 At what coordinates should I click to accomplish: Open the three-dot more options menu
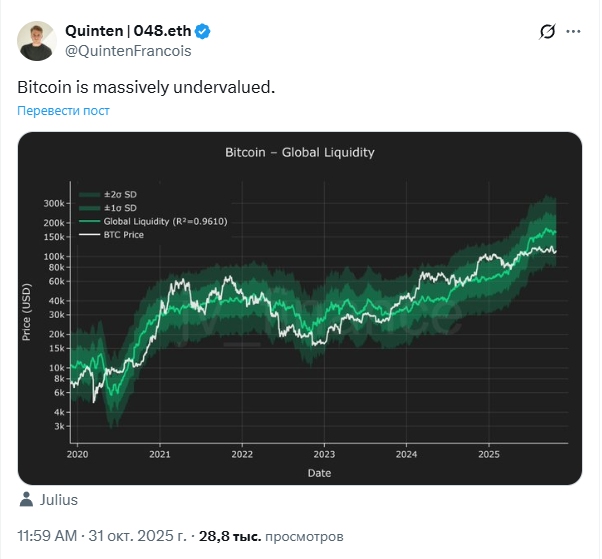click(x=574, y=32)
